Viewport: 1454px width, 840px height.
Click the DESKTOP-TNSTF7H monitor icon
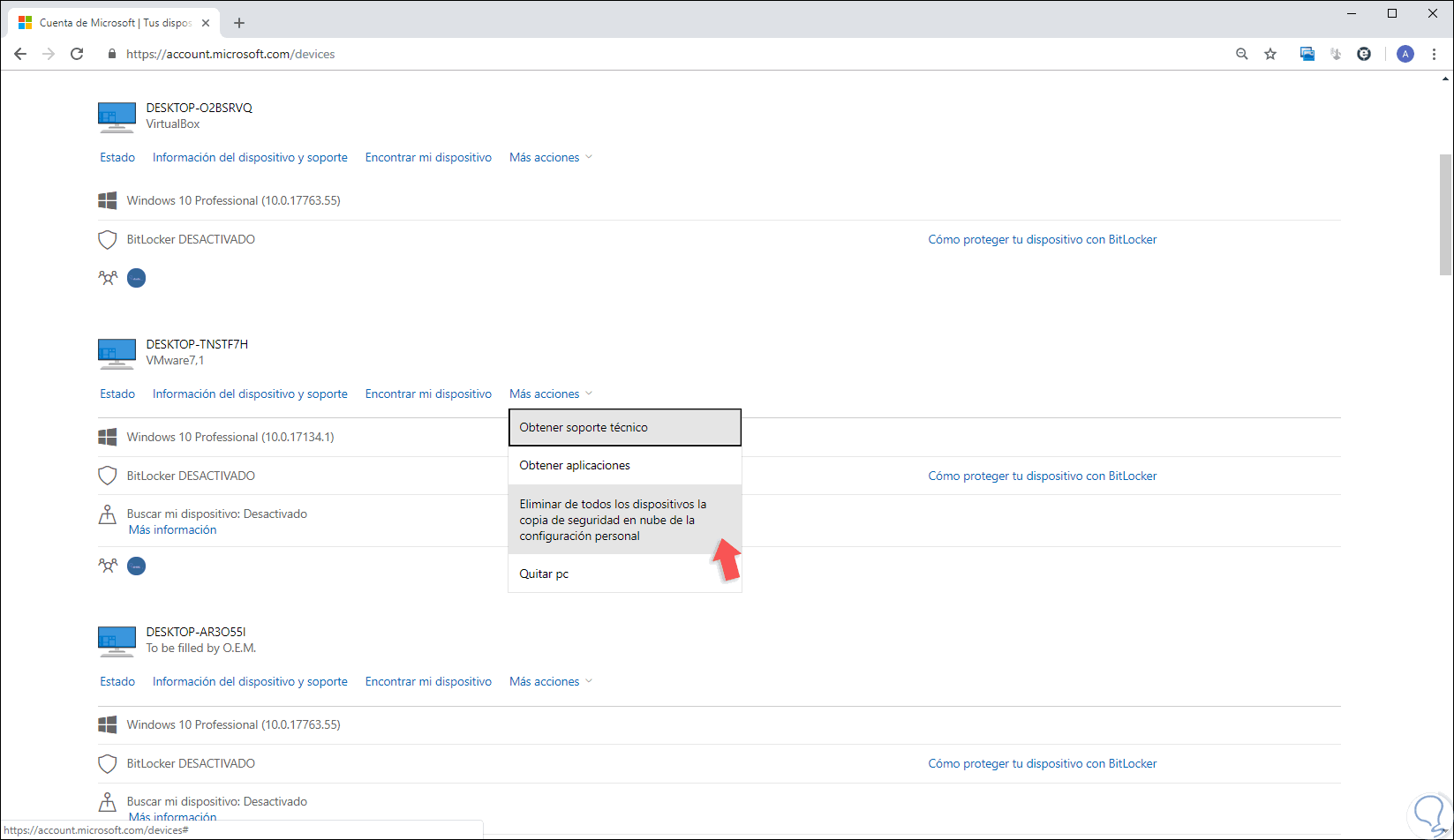coord(117,353)
